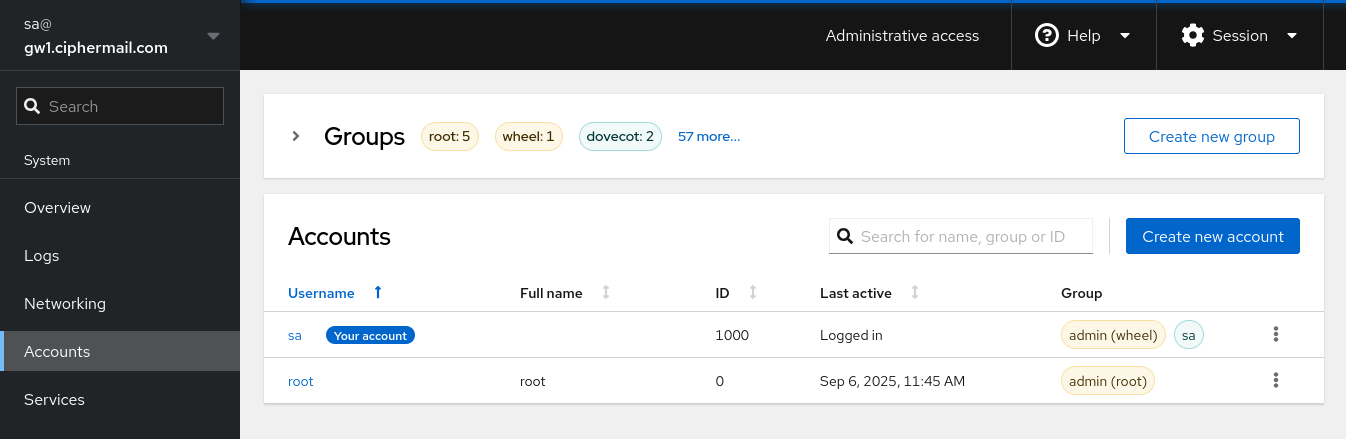Viewport: 1346px width, 439px height.
Task: Click Create new group button
Action: coord(1211,137)
